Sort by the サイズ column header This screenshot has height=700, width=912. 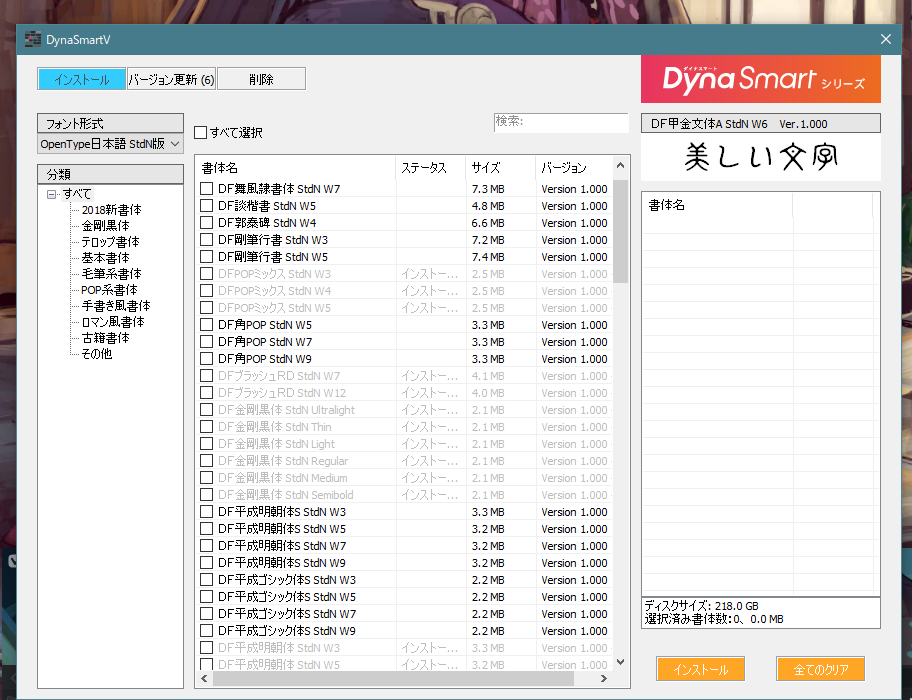500,168
